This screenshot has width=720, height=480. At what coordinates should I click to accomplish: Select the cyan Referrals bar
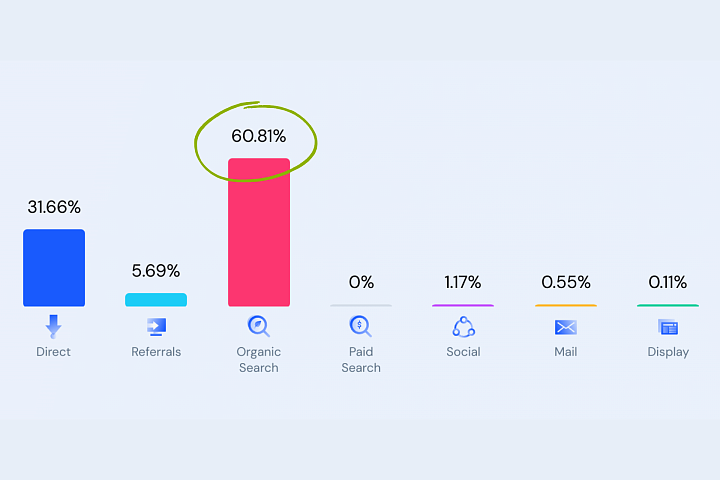156,299
